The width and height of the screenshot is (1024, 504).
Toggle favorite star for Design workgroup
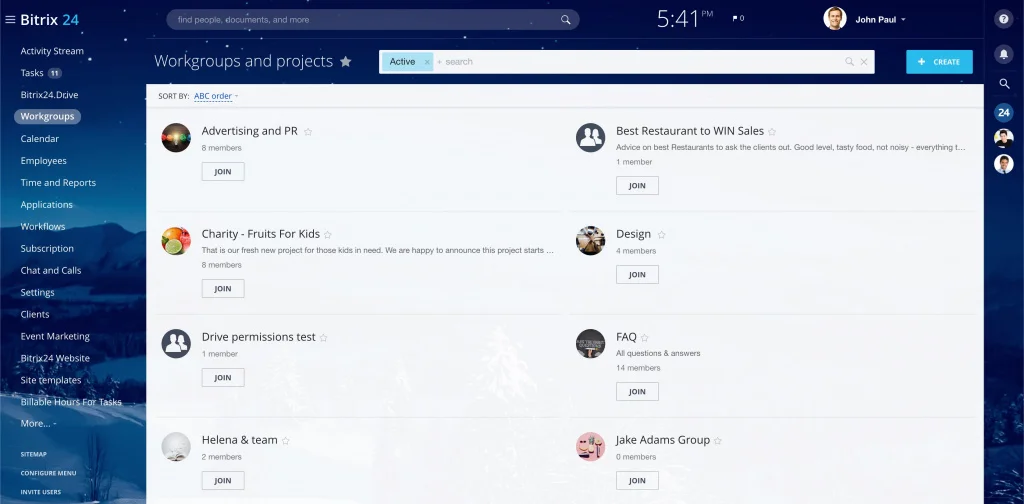coord(661,235)
